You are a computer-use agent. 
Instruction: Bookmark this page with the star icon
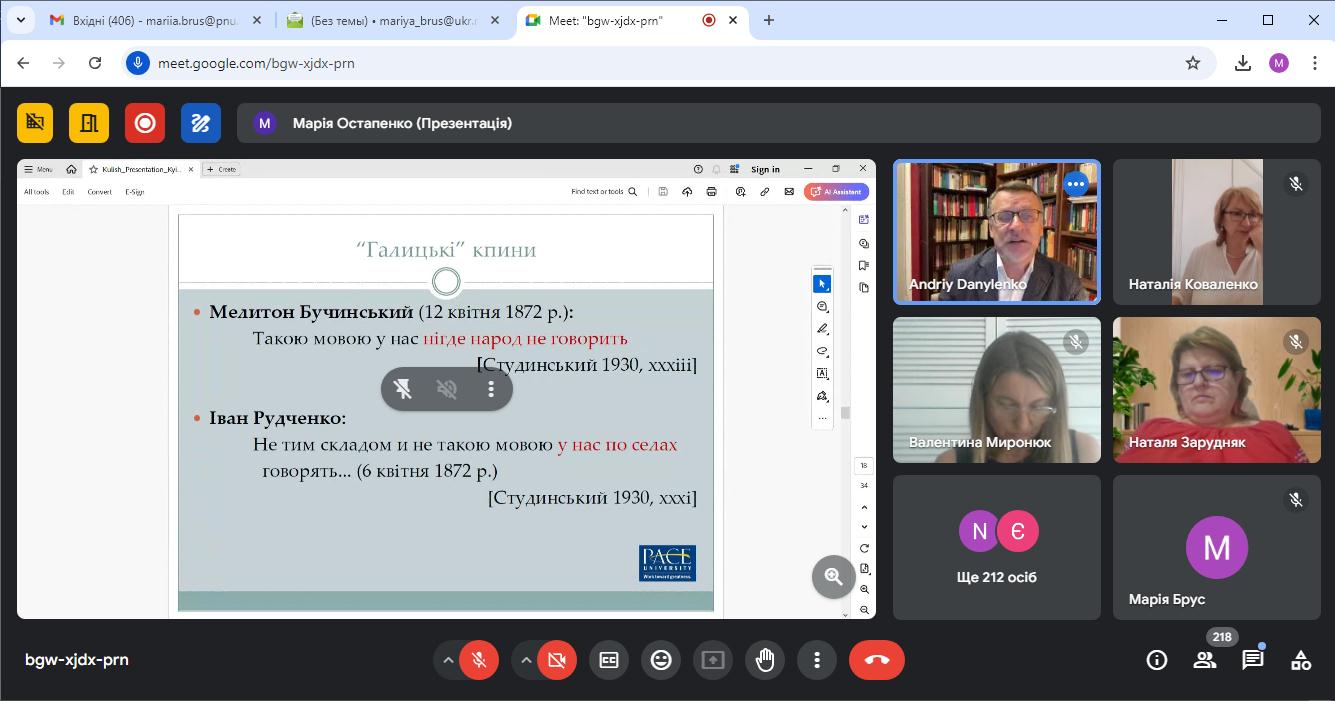[1192, 63]
